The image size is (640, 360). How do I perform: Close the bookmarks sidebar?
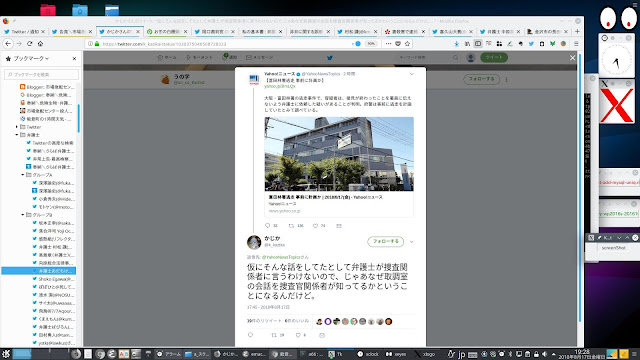point(74,58)
